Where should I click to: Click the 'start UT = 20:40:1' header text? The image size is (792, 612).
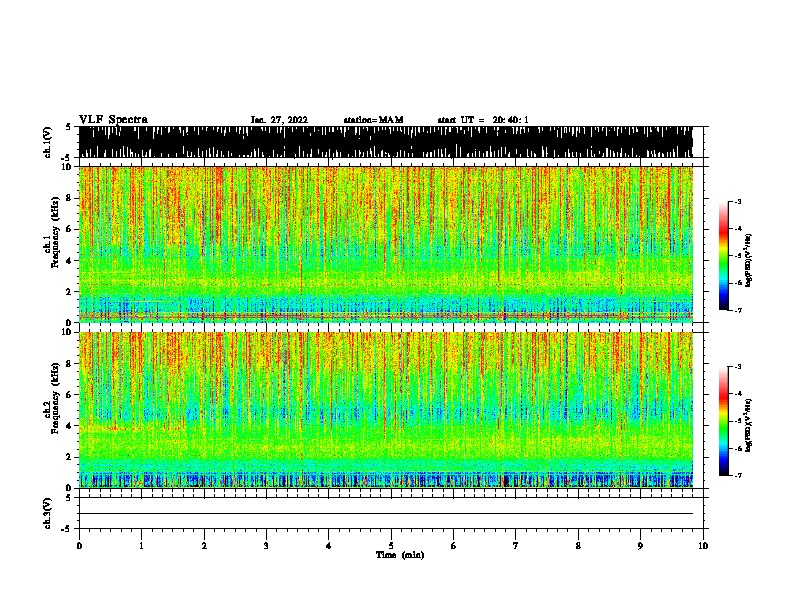coord(483,120)
